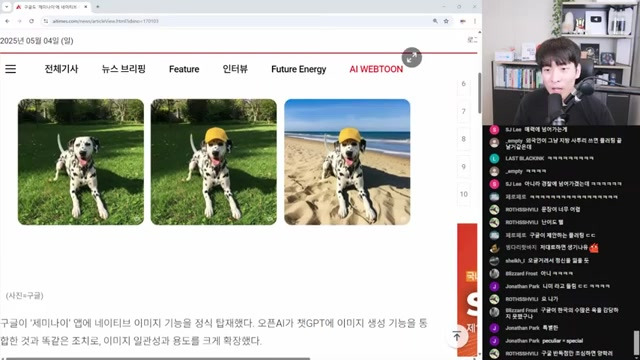The width and height of the screenshot is (640, 360).
Task: Click article paragraph beginning 구글이 '제미나이'
Action: [x=213, y=332]
